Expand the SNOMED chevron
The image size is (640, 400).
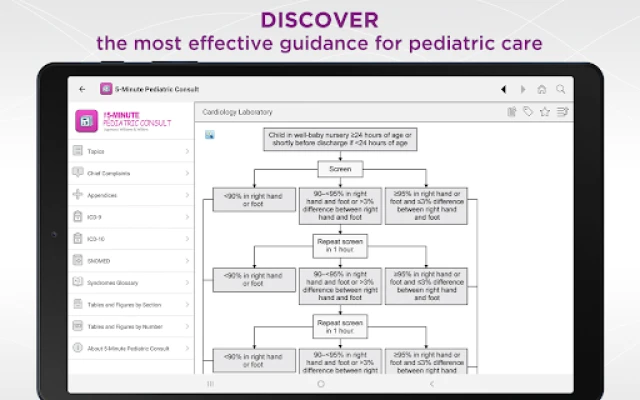coord(187,261)
